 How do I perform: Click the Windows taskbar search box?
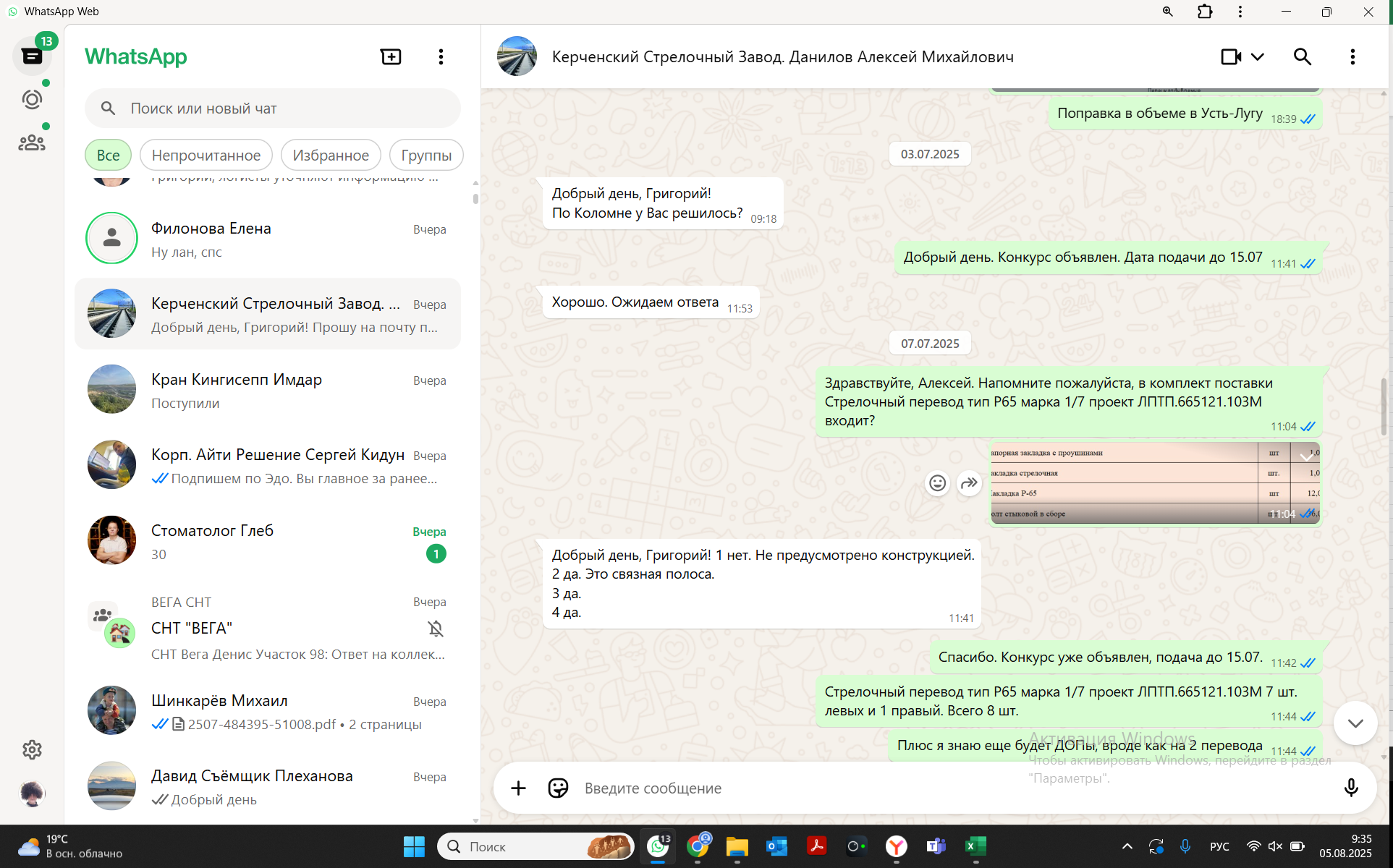(535, 846)
